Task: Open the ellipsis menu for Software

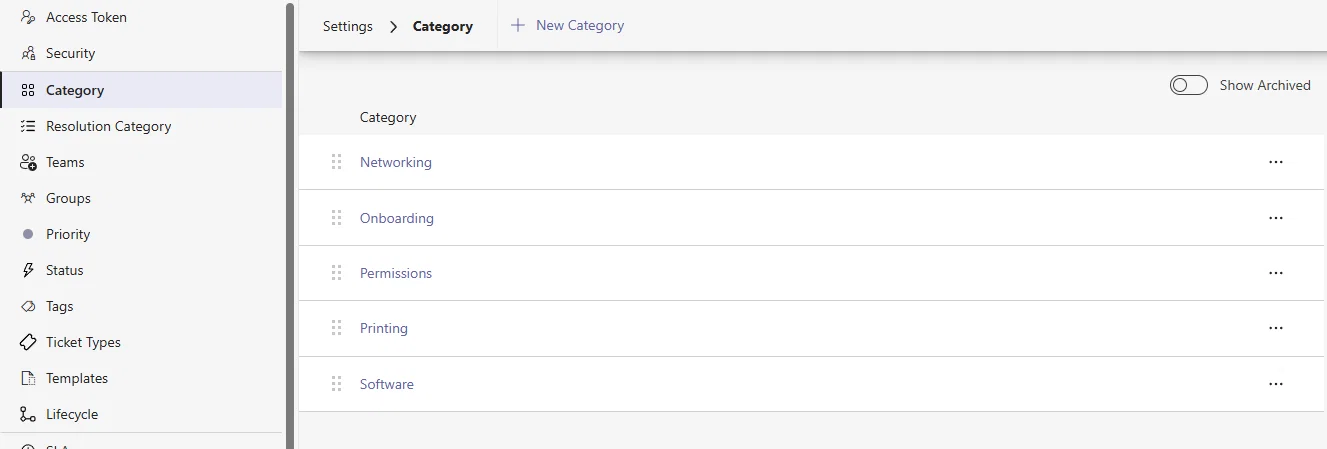Action: (x=1275, y=384)
